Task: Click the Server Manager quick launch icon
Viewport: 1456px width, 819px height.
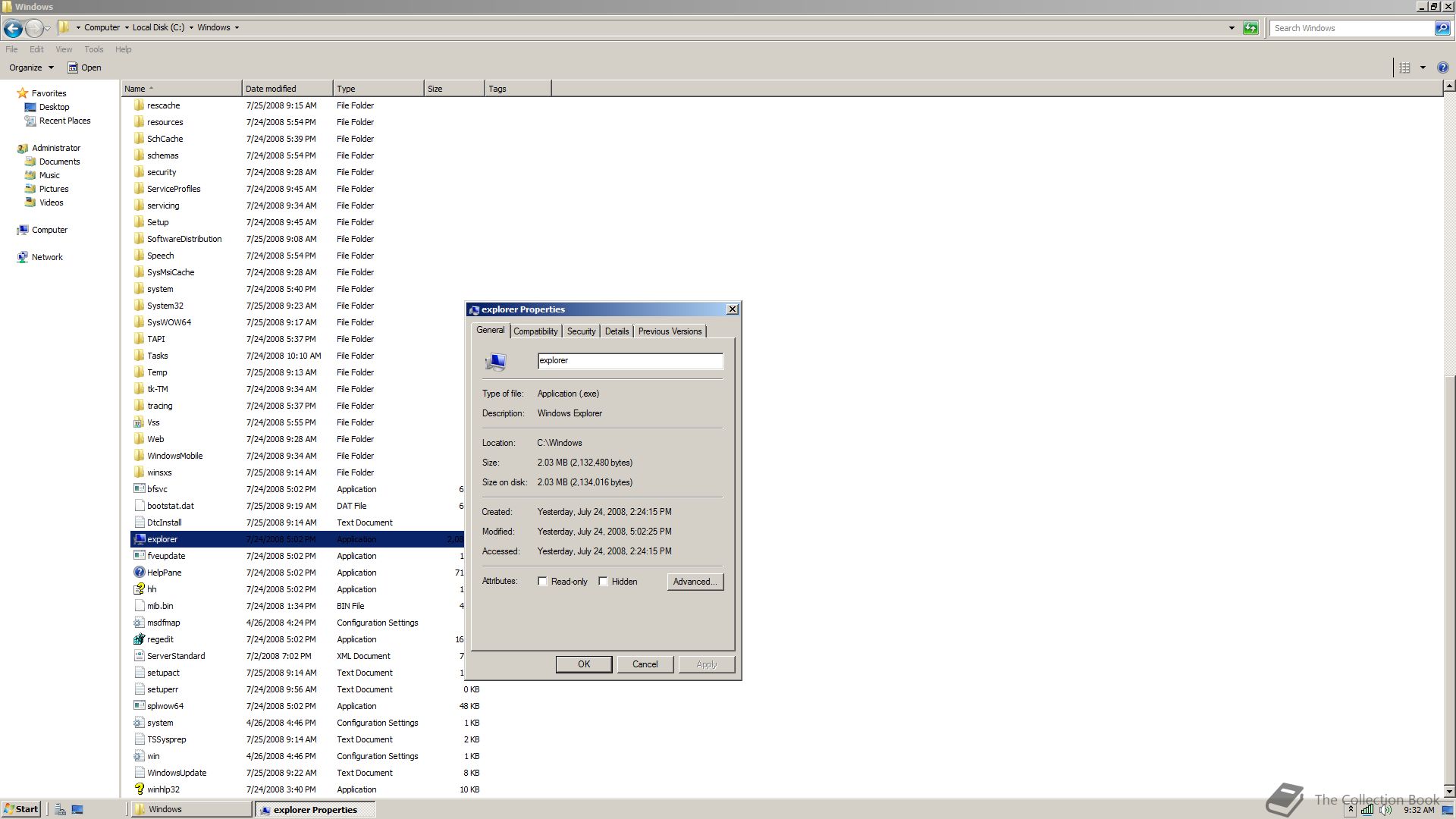Action: point(60,809)
